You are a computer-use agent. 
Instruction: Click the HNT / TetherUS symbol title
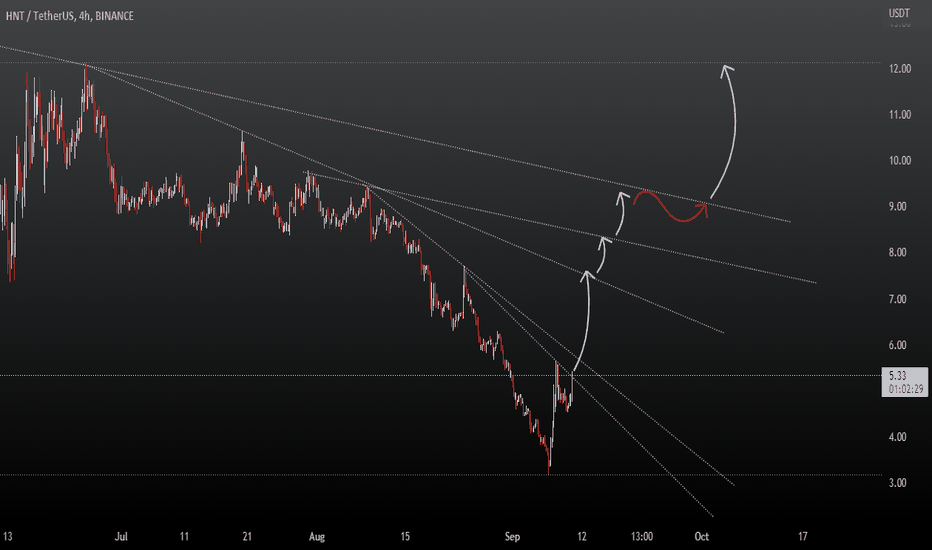tap(70, 16)
